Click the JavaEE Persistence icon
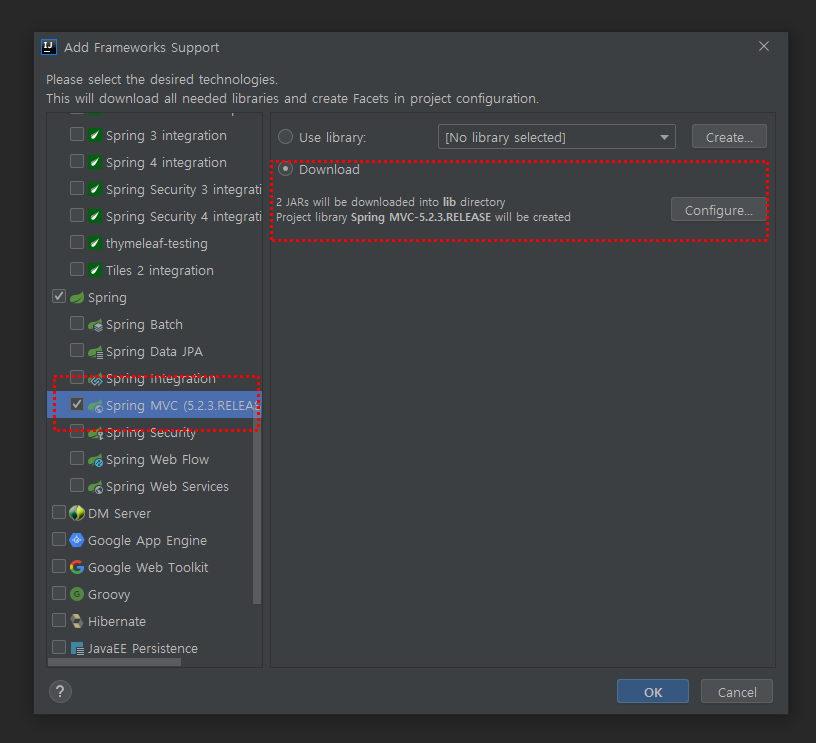816x743 pixels. click(x=77, y=648)
